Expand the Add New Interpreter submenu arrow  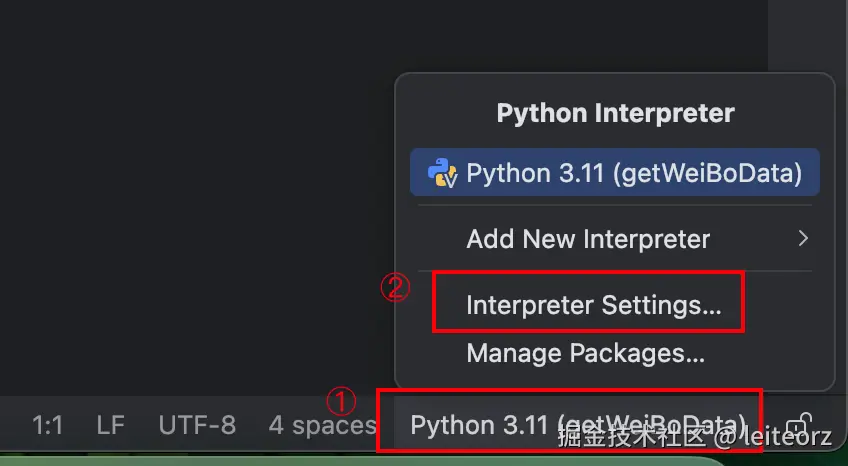pyautogui.click(x=802, y=239)
